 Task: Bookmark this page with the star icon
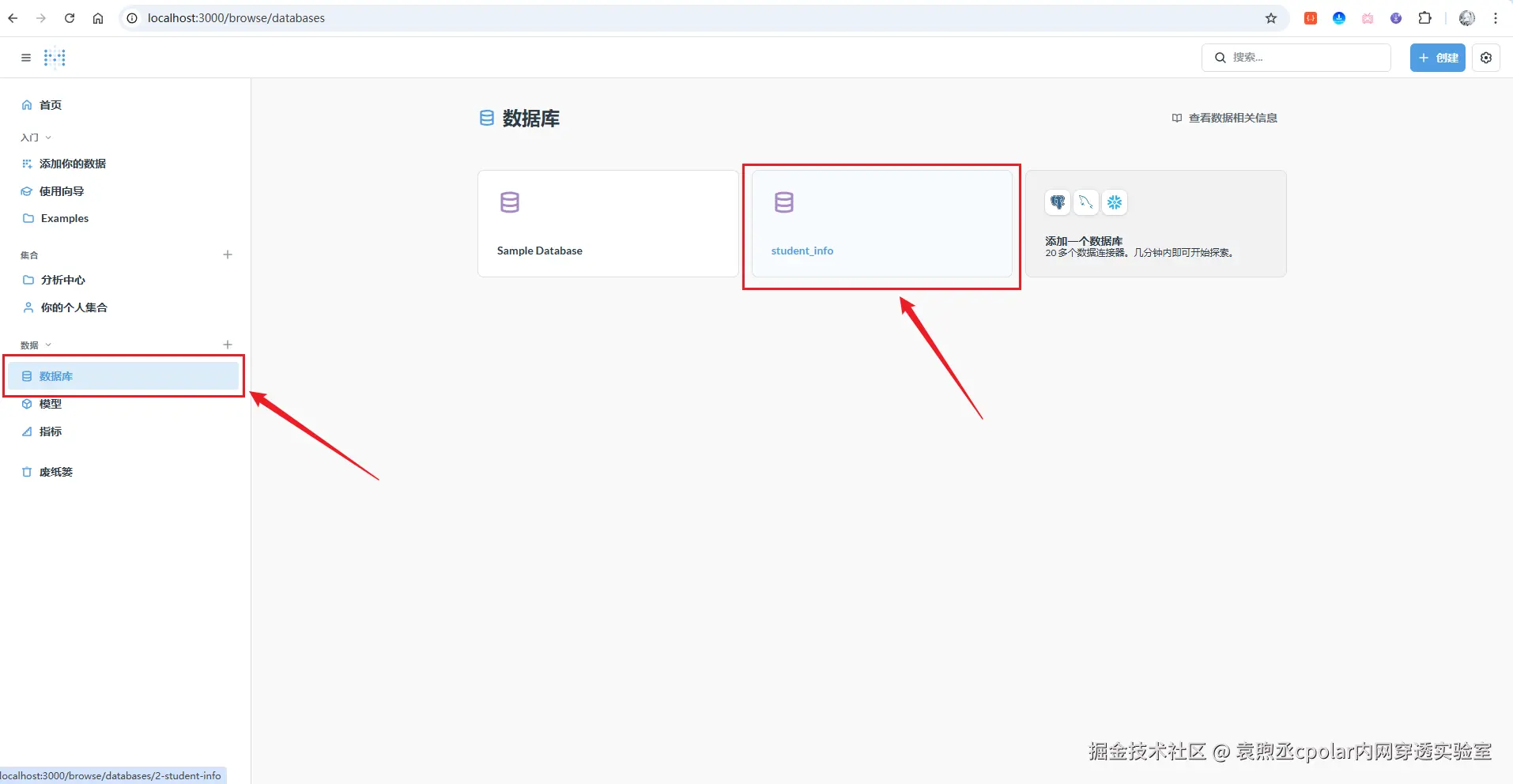point(1271,18)
